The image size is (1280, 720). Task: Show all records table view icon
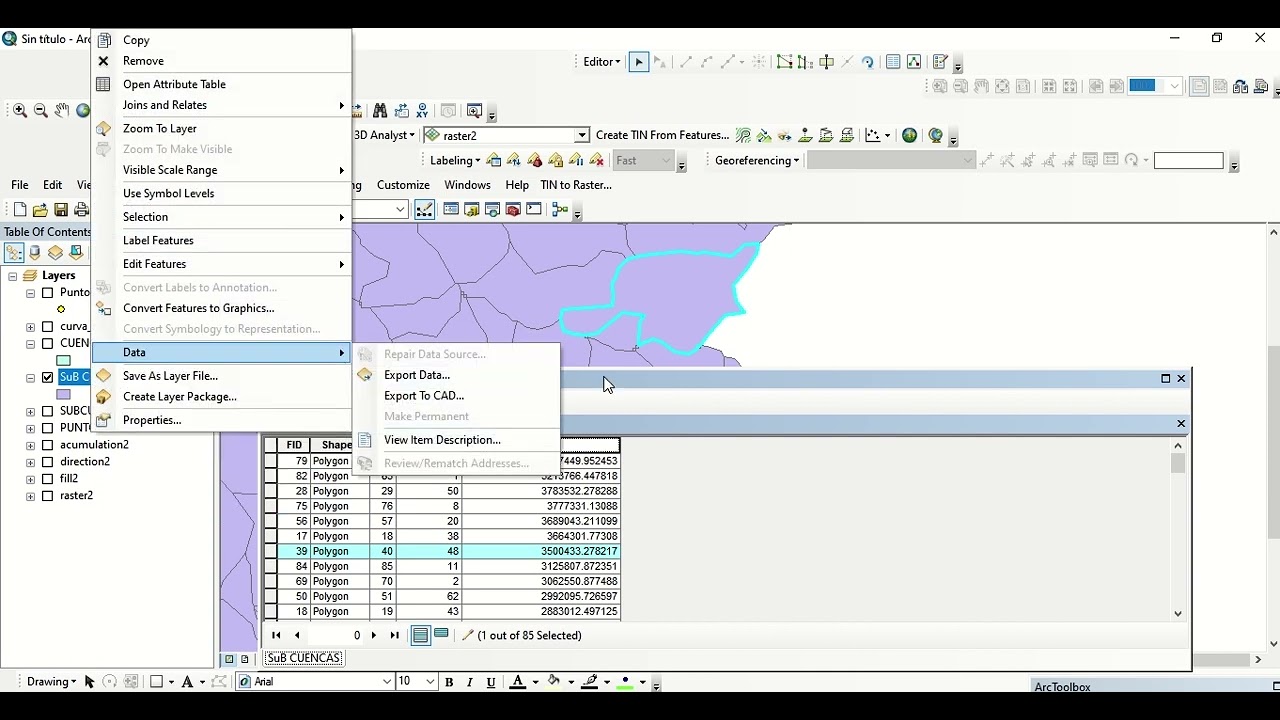tap(420, 635)
